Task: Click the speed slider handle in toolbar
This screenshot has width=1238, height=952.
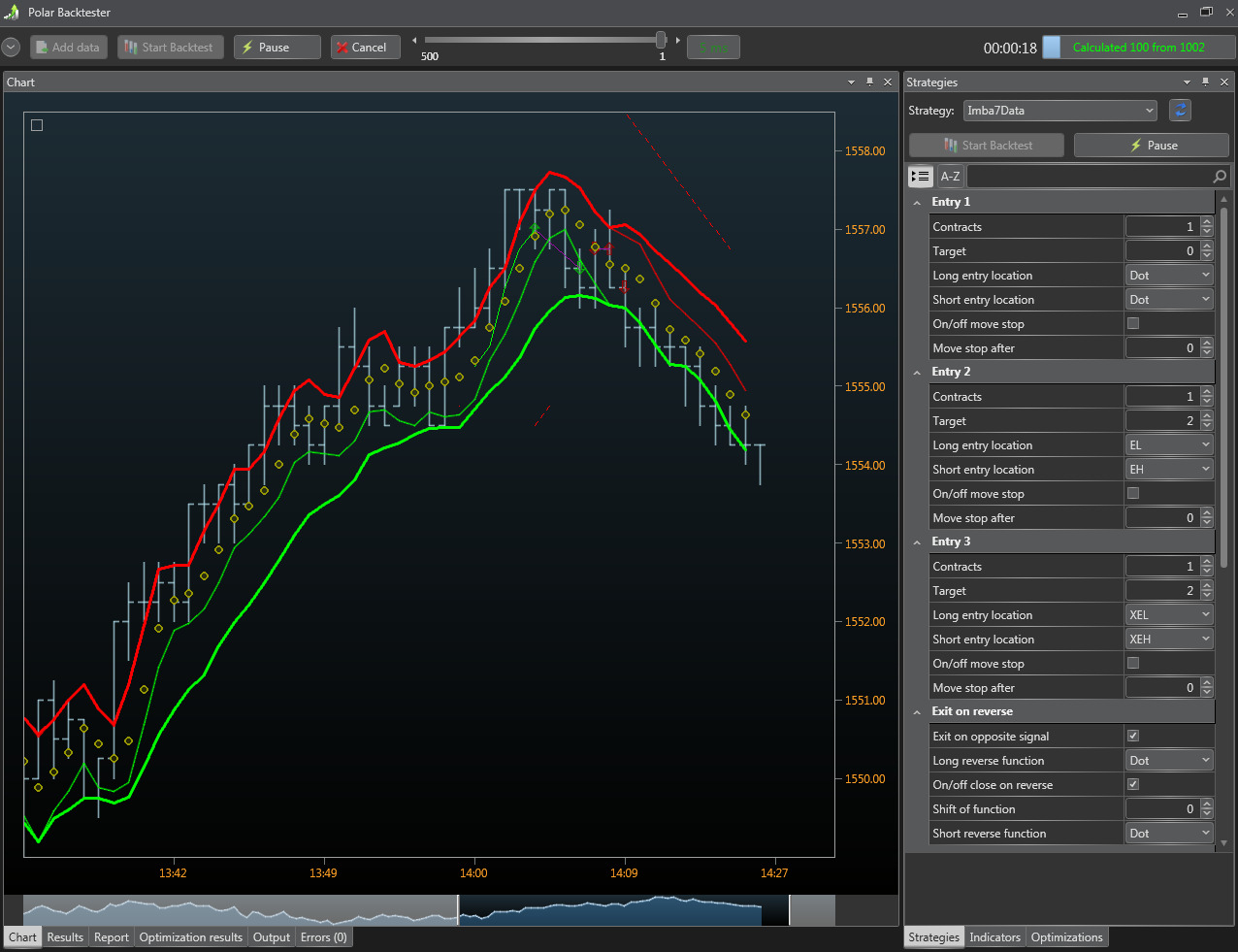Action: [661, 40]
